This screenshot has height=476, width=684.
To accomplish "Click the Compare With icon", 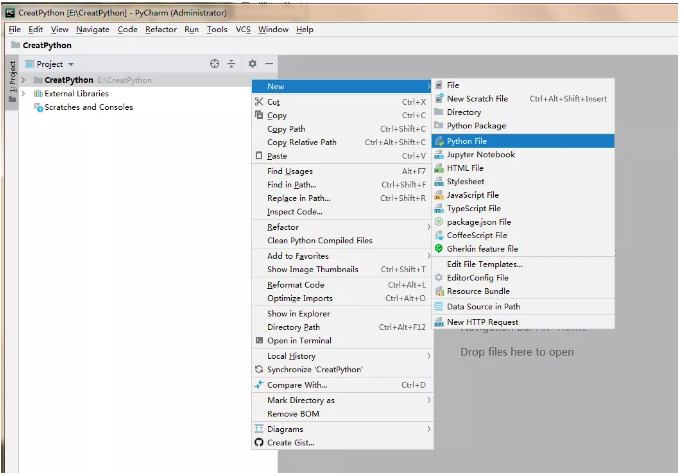I will click(x=259, y=385).
